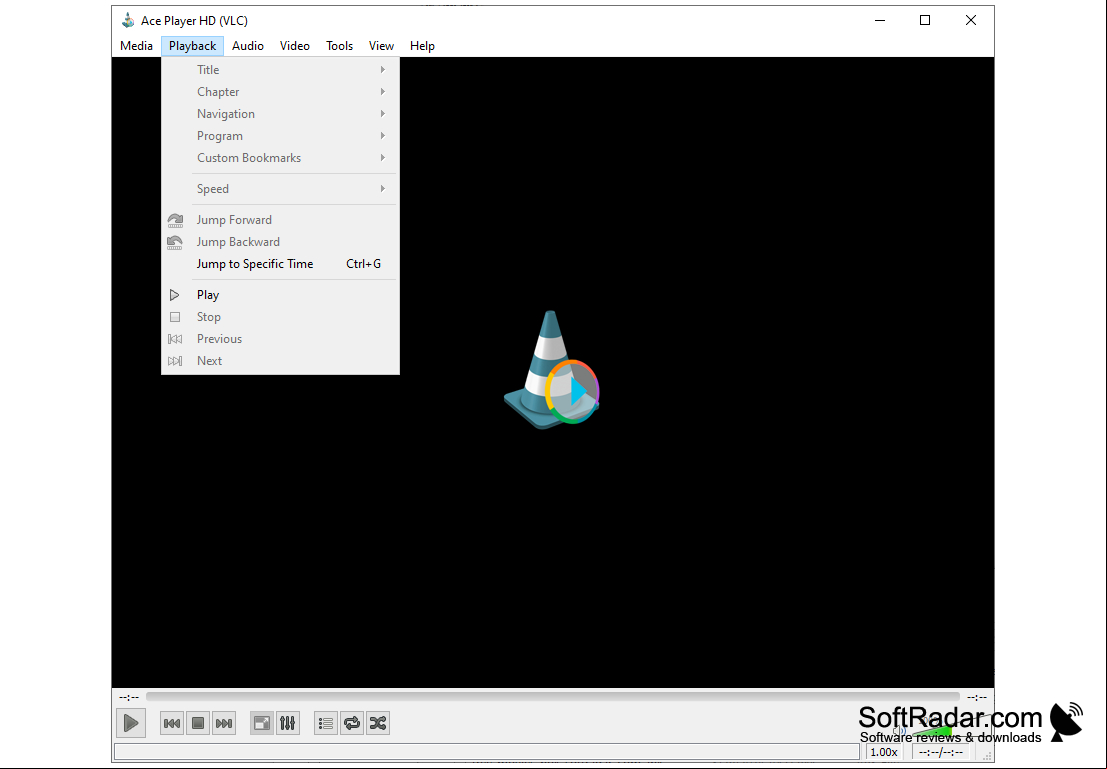The width and height of the screenshot is (1107, 769).
Task: Click the stop playback button in the toolbar
Action: click(x=198, y=723)
